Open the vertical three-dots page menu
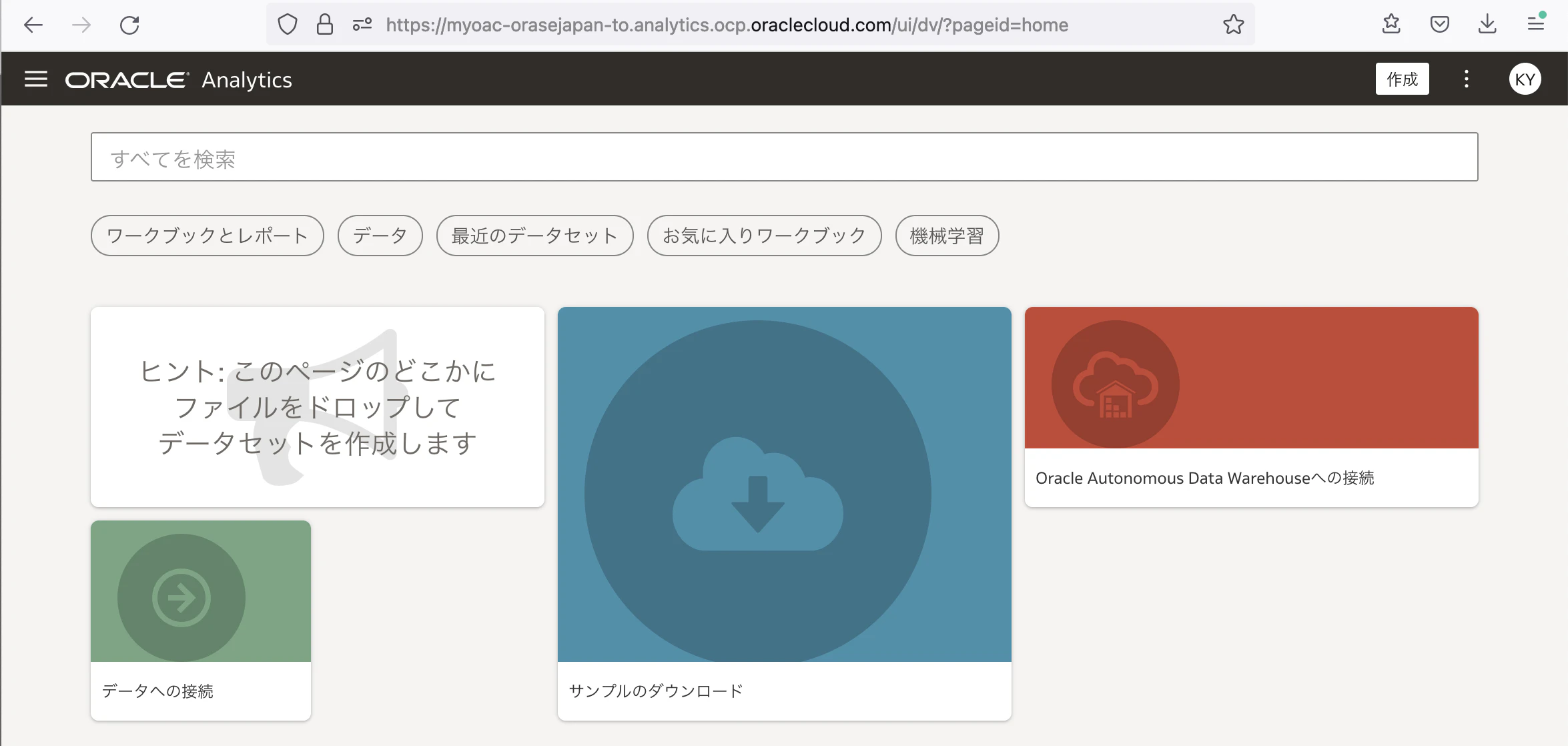Viewport: 1568px width, 746px height. [1466, 79]
